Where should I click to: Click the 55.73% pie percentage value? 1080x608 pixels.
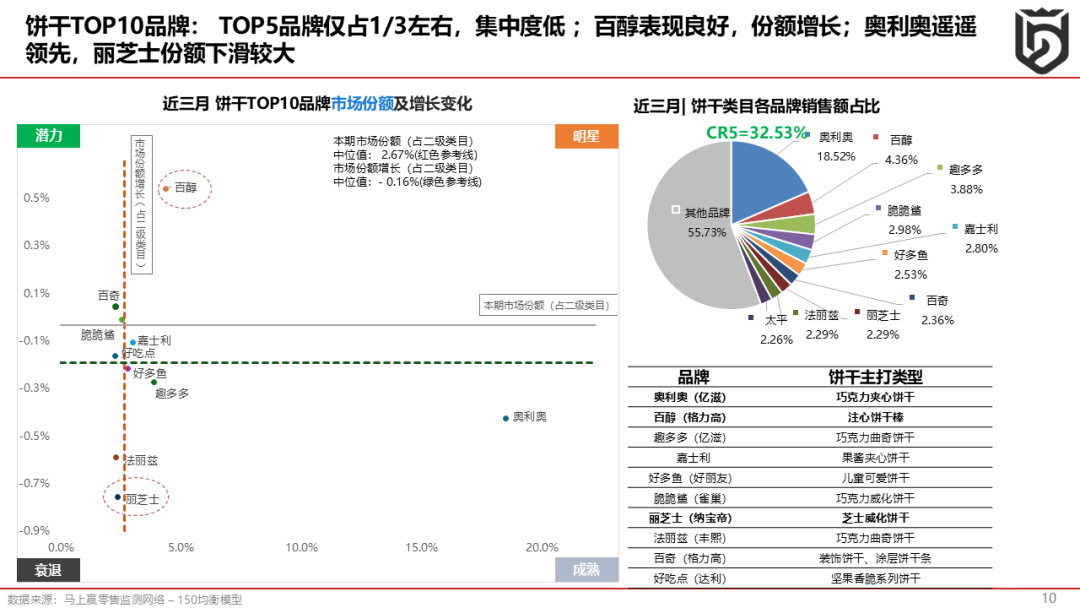707,233
